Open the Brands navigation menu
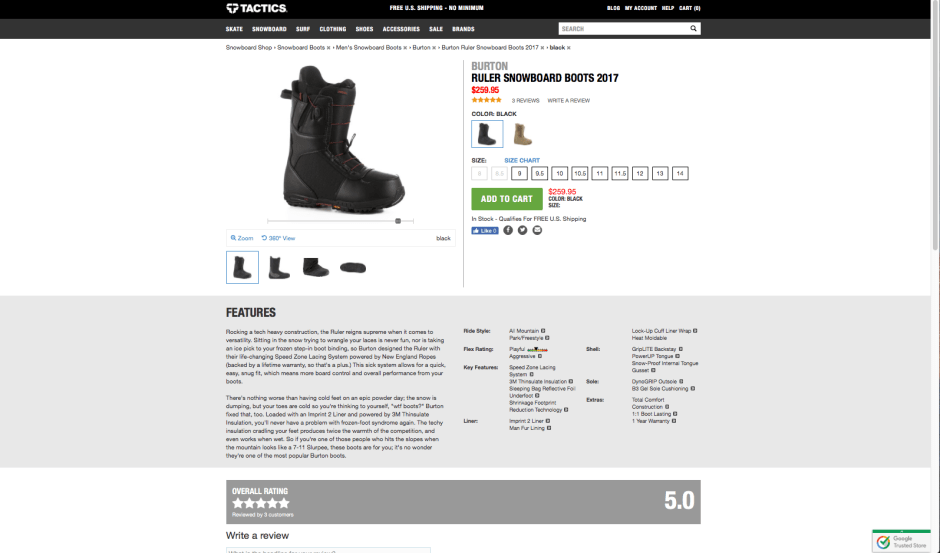Image resolution: width=940 pixels, height=553 pixels. tap(463, 29)
